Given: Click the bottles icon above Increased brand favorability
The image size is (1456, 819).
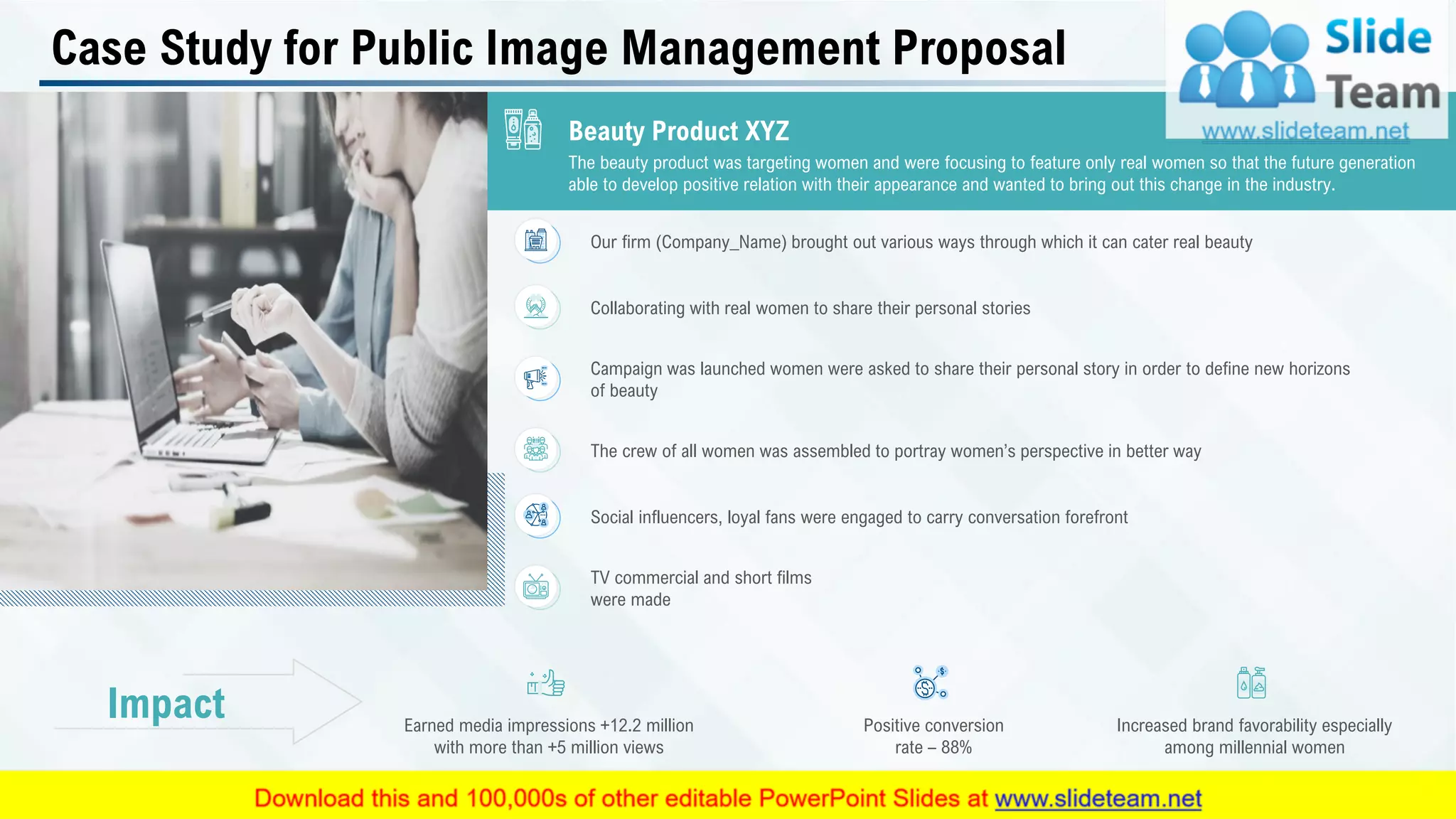Looking at the screenshot, I should [1251, 682].
